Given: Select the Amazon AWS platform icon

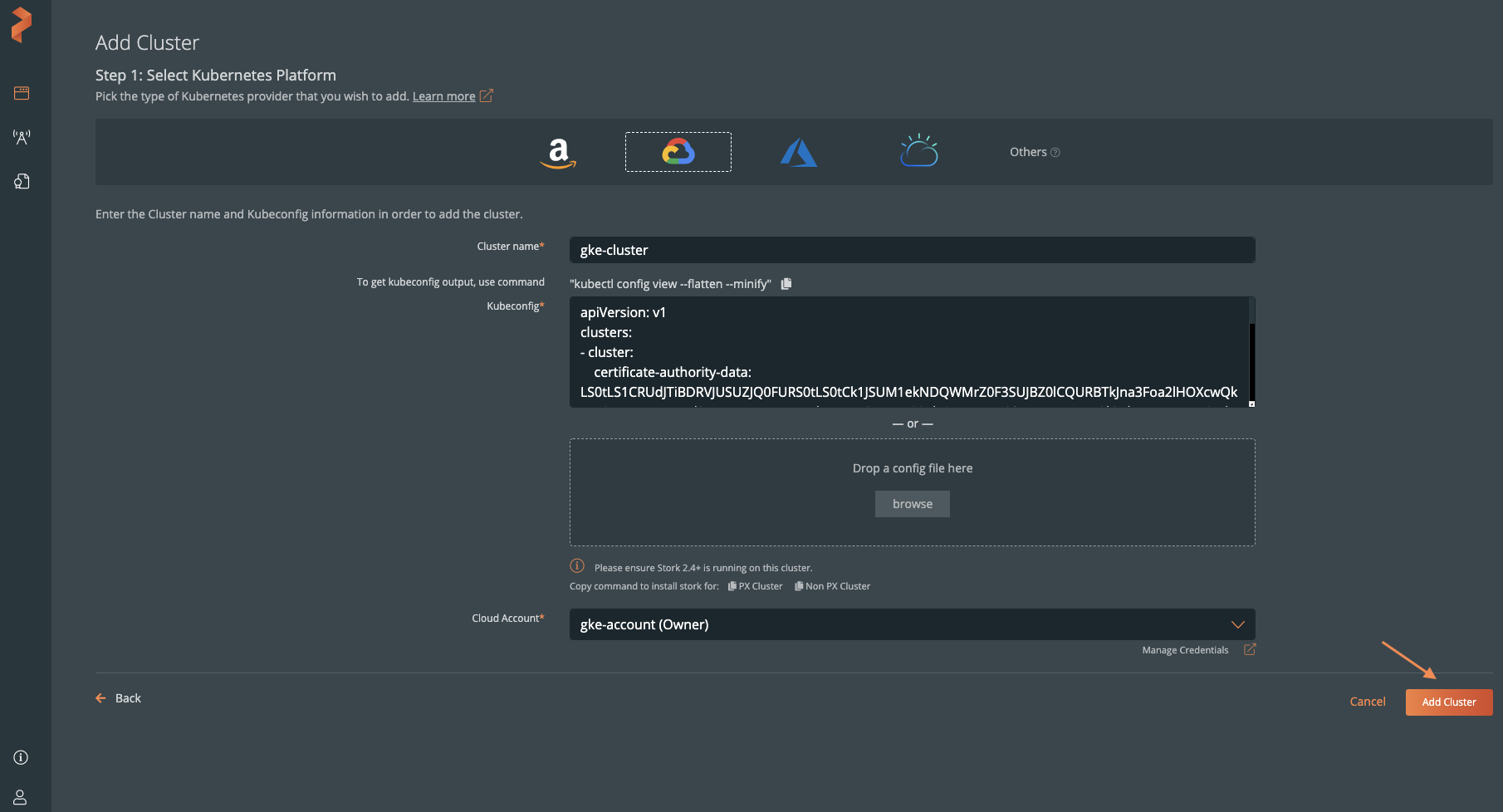Looking at the screenshot, I should coord(558,153).
